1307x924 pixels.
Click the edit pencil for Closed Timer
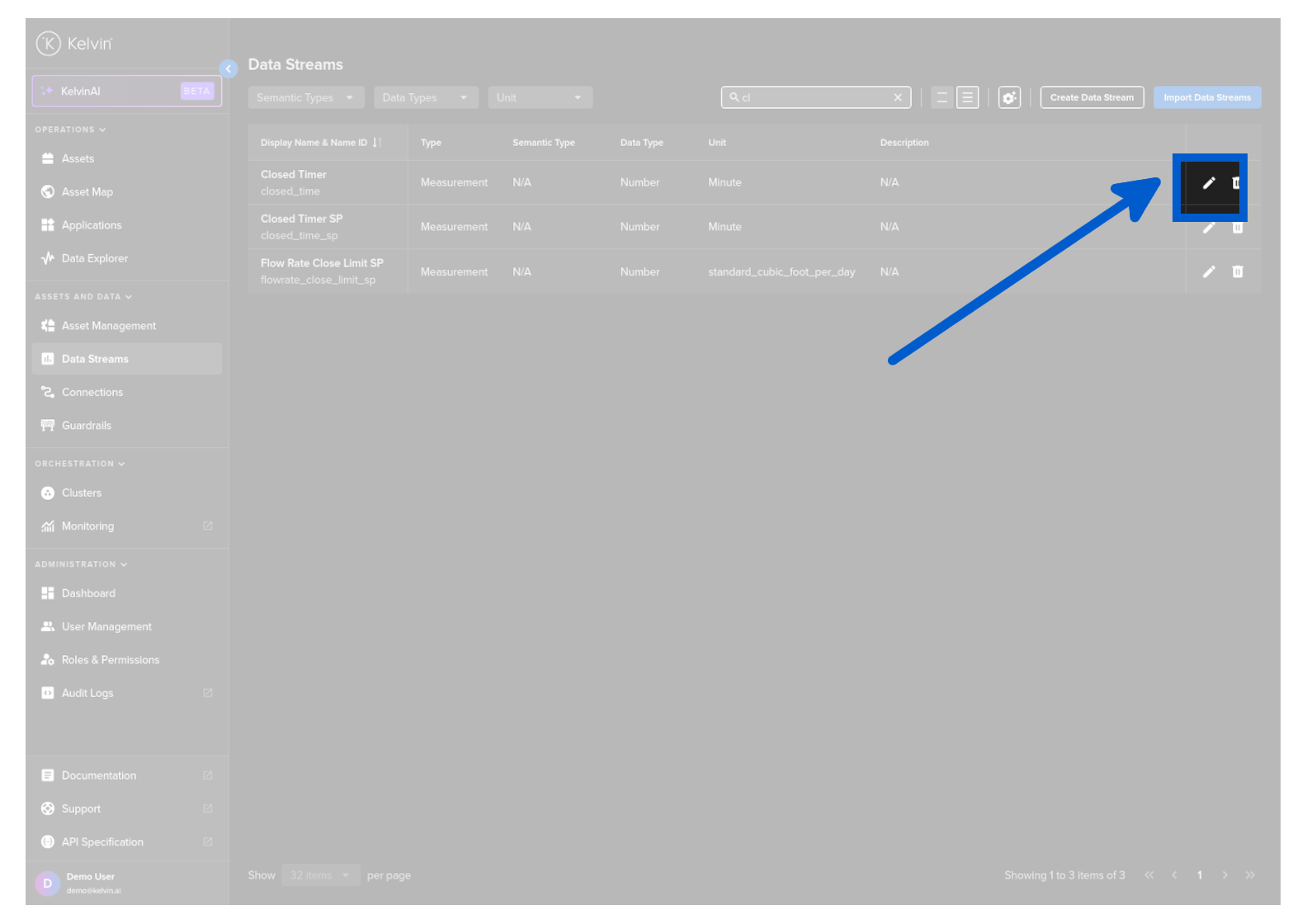pyautogui.click(x=1208, y=183)
